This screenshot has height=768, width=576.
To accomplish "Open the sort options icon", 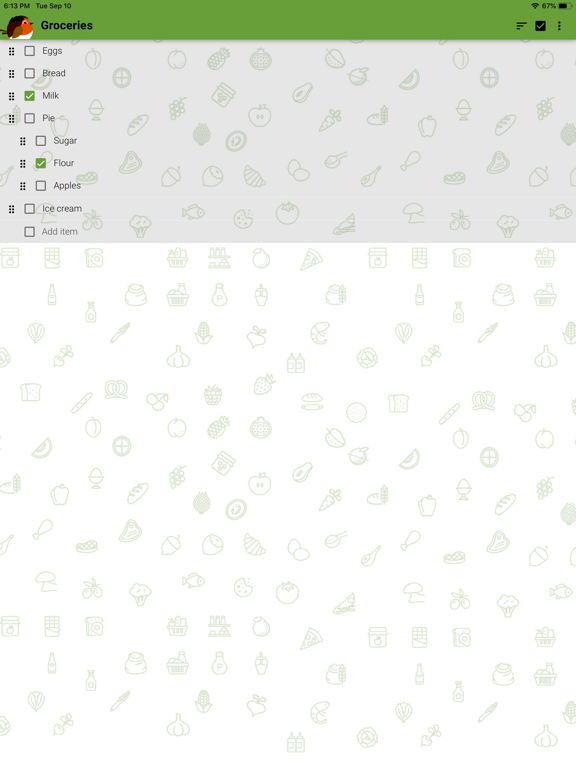I will click(x=521, y=26).
